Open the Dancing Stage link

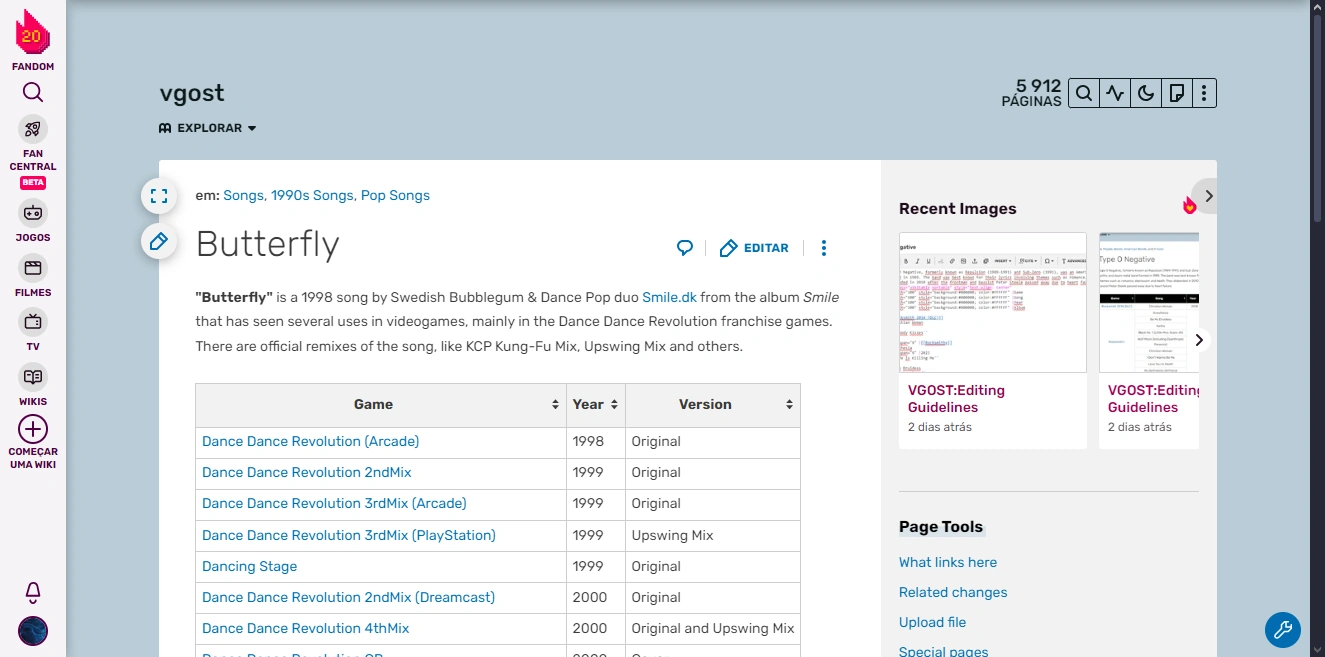(249, 566)
